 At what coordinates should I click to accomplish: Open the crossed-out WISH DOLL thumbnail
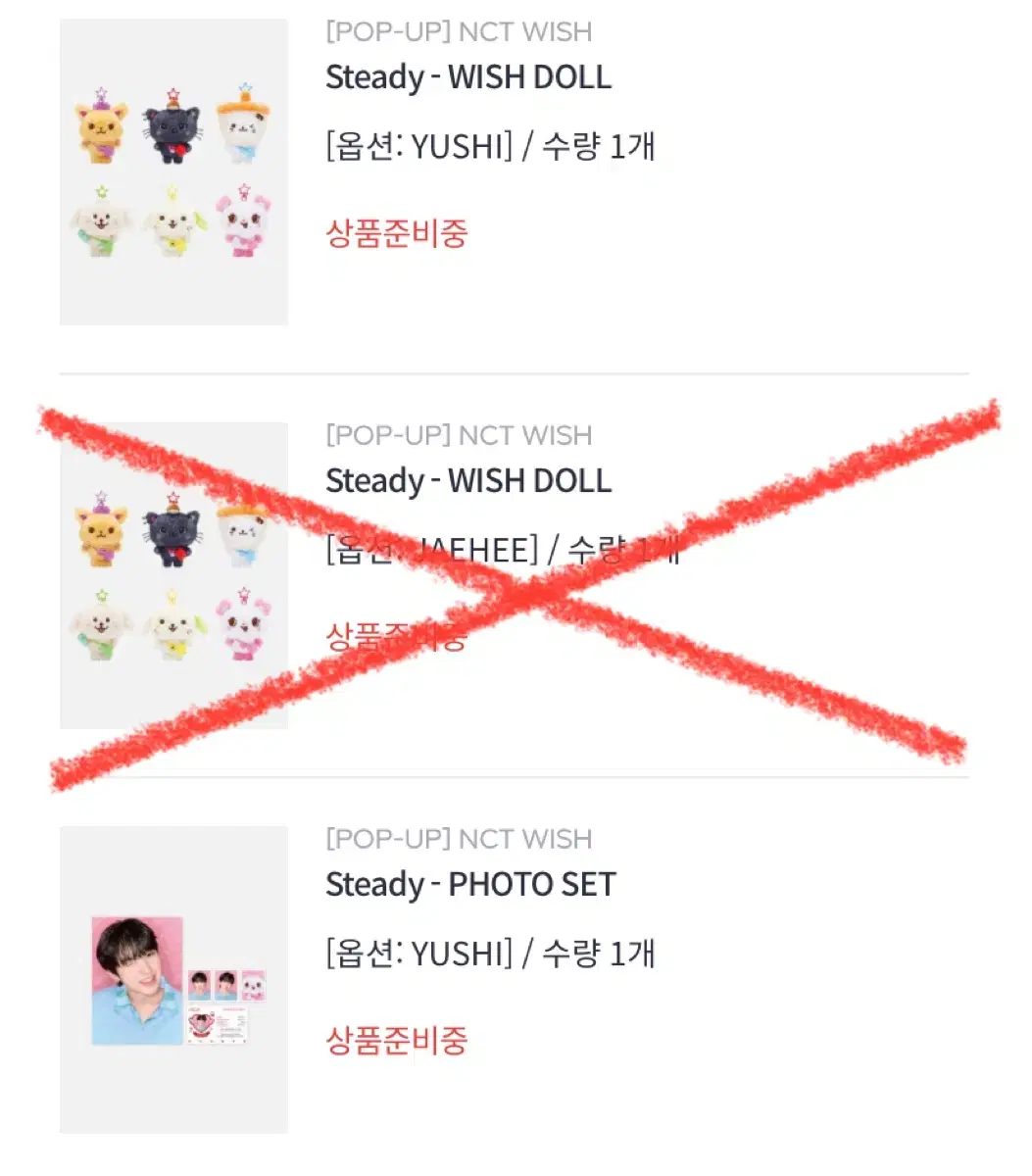point(173,575)
